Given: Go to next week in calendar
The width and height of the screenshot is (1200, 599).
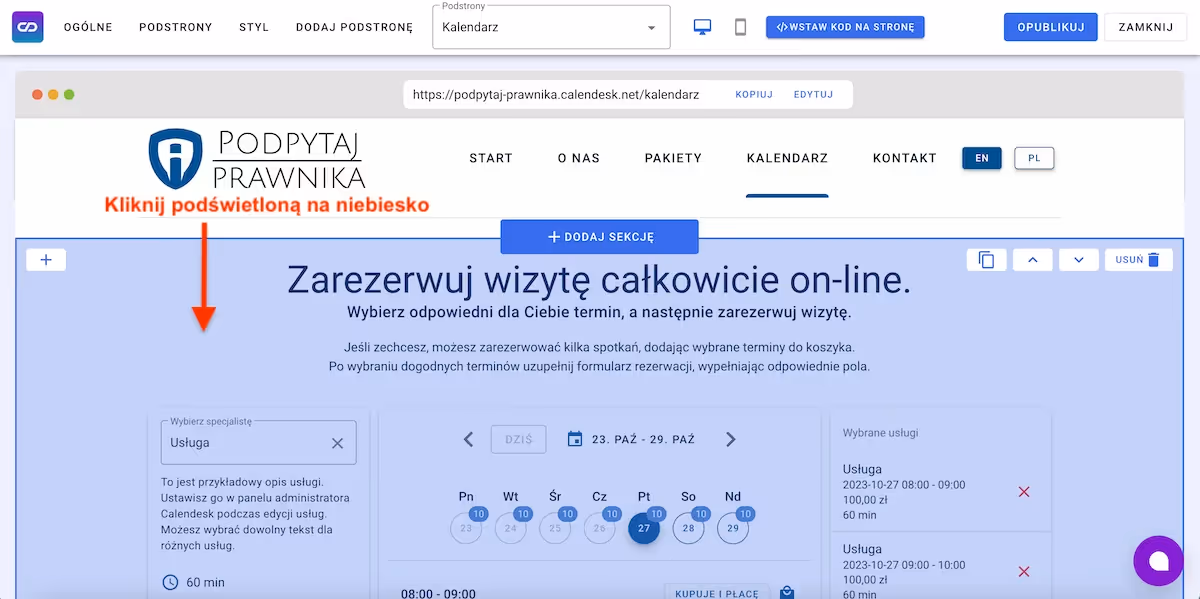Looking at the screenshot, I should (731, 439).
